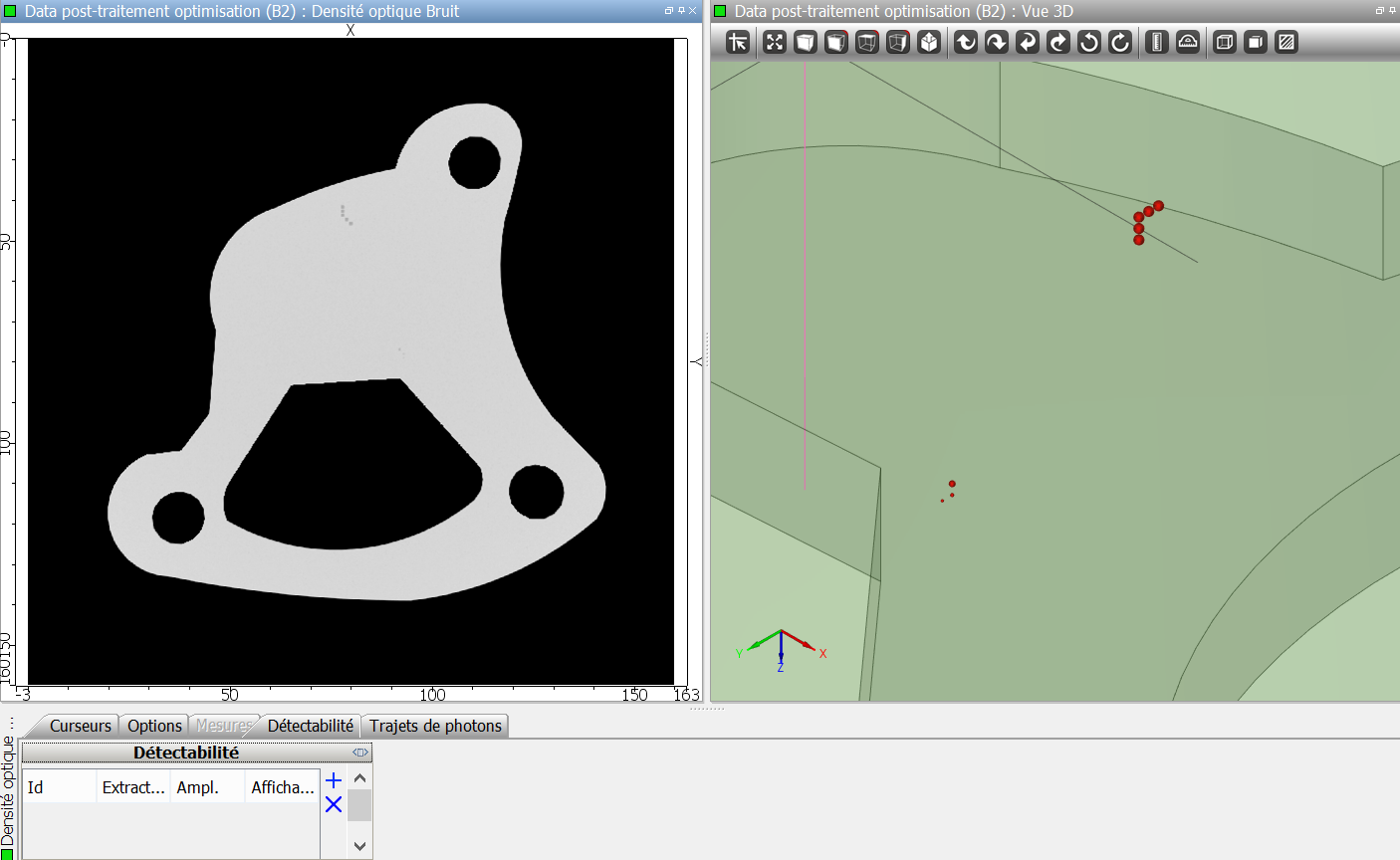1400x860 pixels.
Task: Switch to isometric view using house-cube icon
Action: pyautogui.click(x=929, y=42)
